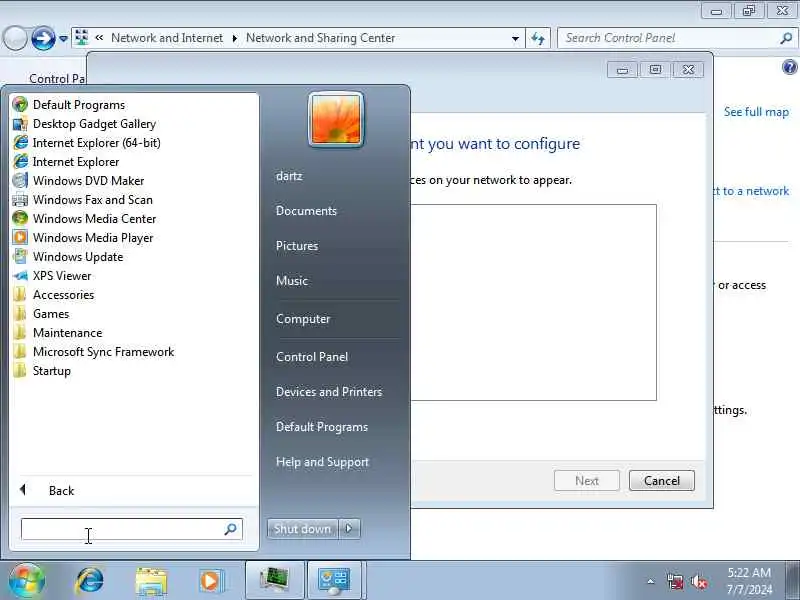The image size is (800, 600).
Task: Click Network and Sharing Center breadcrumb
Action: [320, 38]
